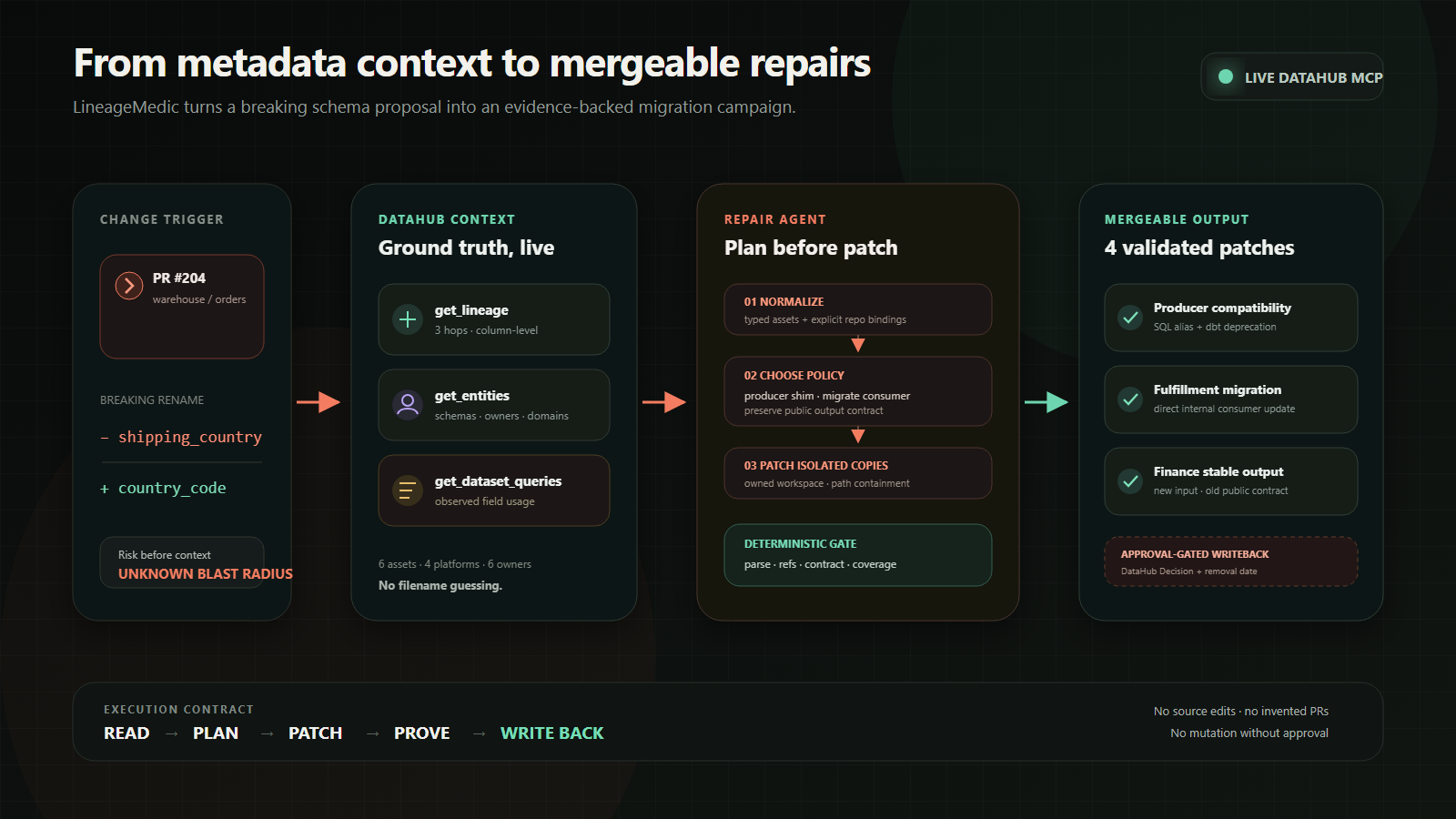Click the orange arrow after DataHub Context panel
This screenshot has width=1456, height=819.
pos(664,402)
